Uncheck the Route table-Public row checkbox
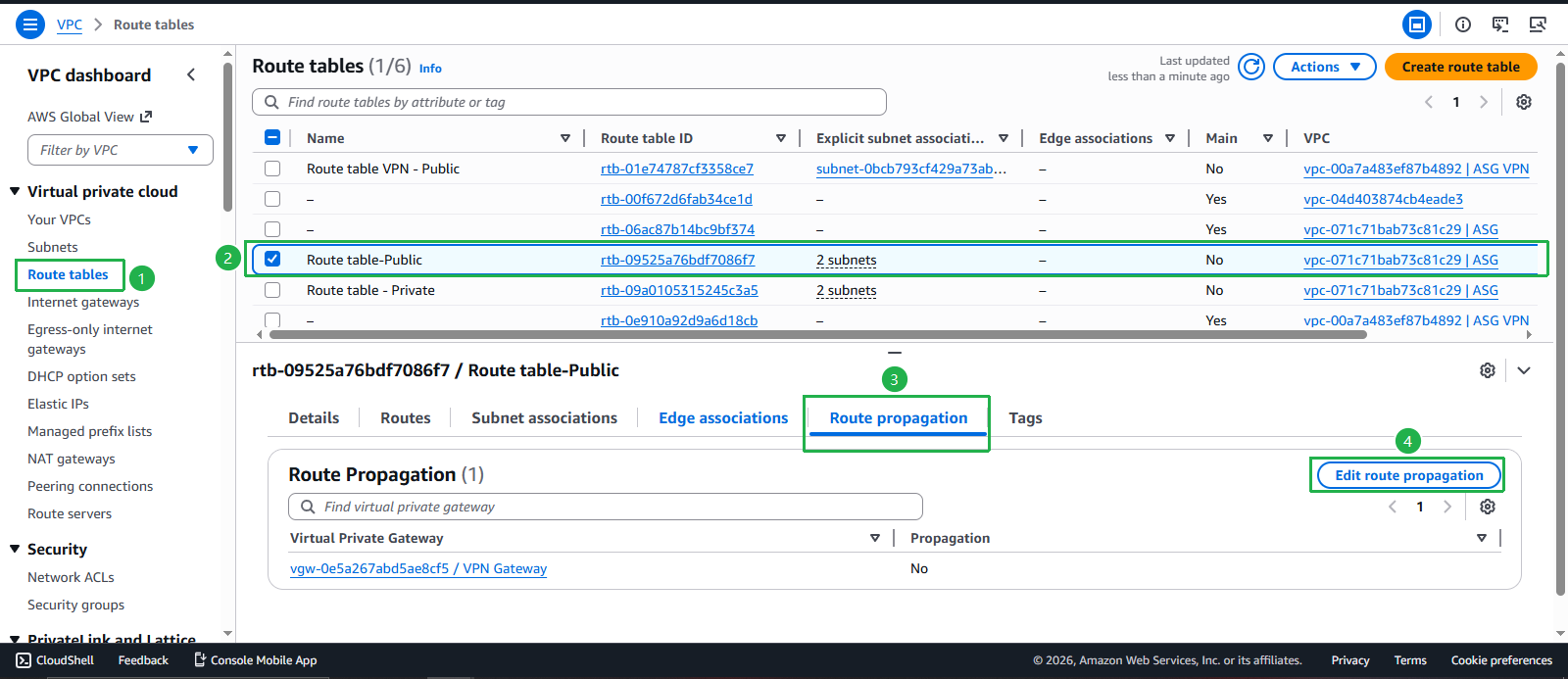The width and height of the screenshot is (1568, 679). [x=272, y=260]
